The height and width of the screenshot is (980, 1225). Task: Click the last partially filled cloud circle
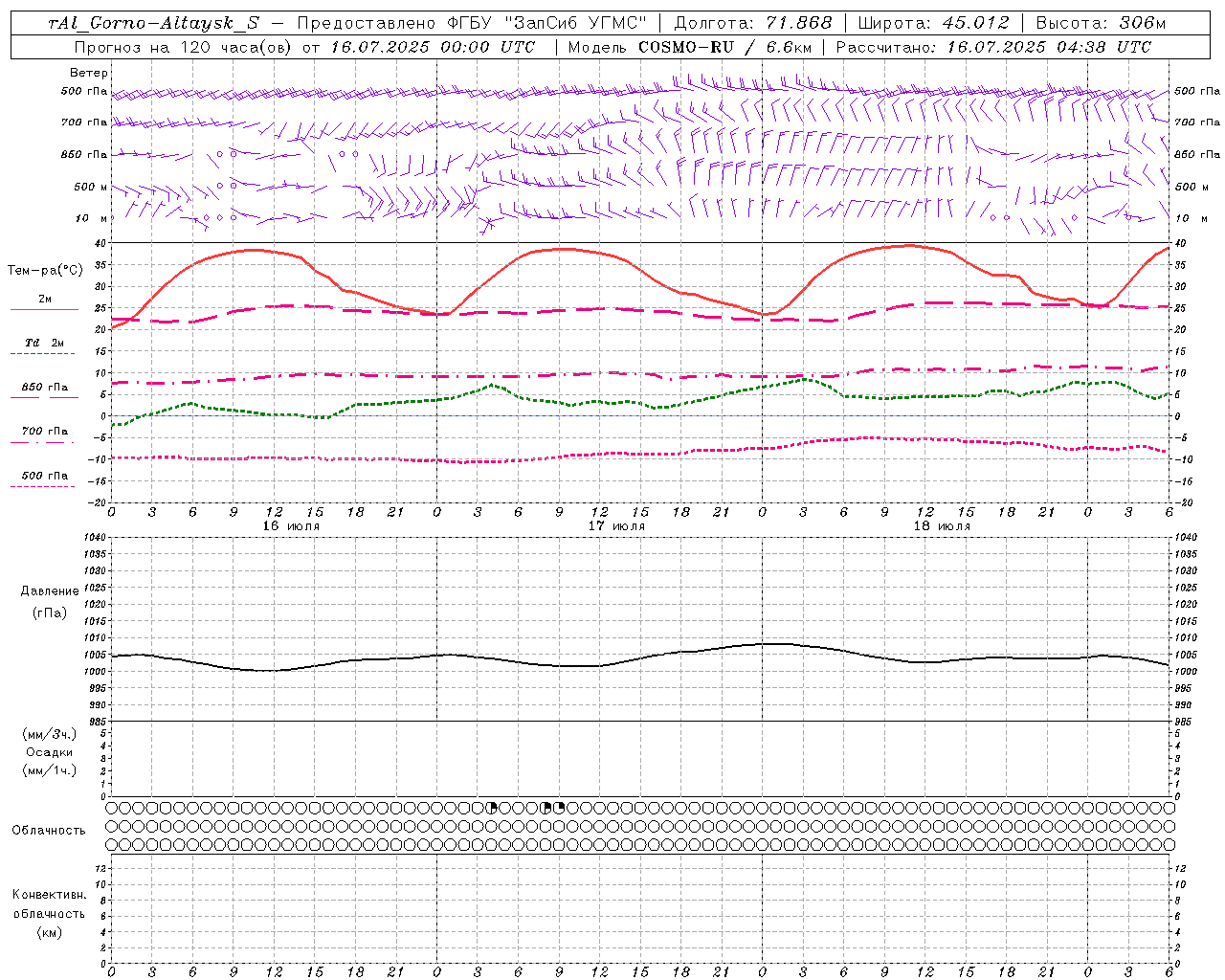tap(560, 808)
